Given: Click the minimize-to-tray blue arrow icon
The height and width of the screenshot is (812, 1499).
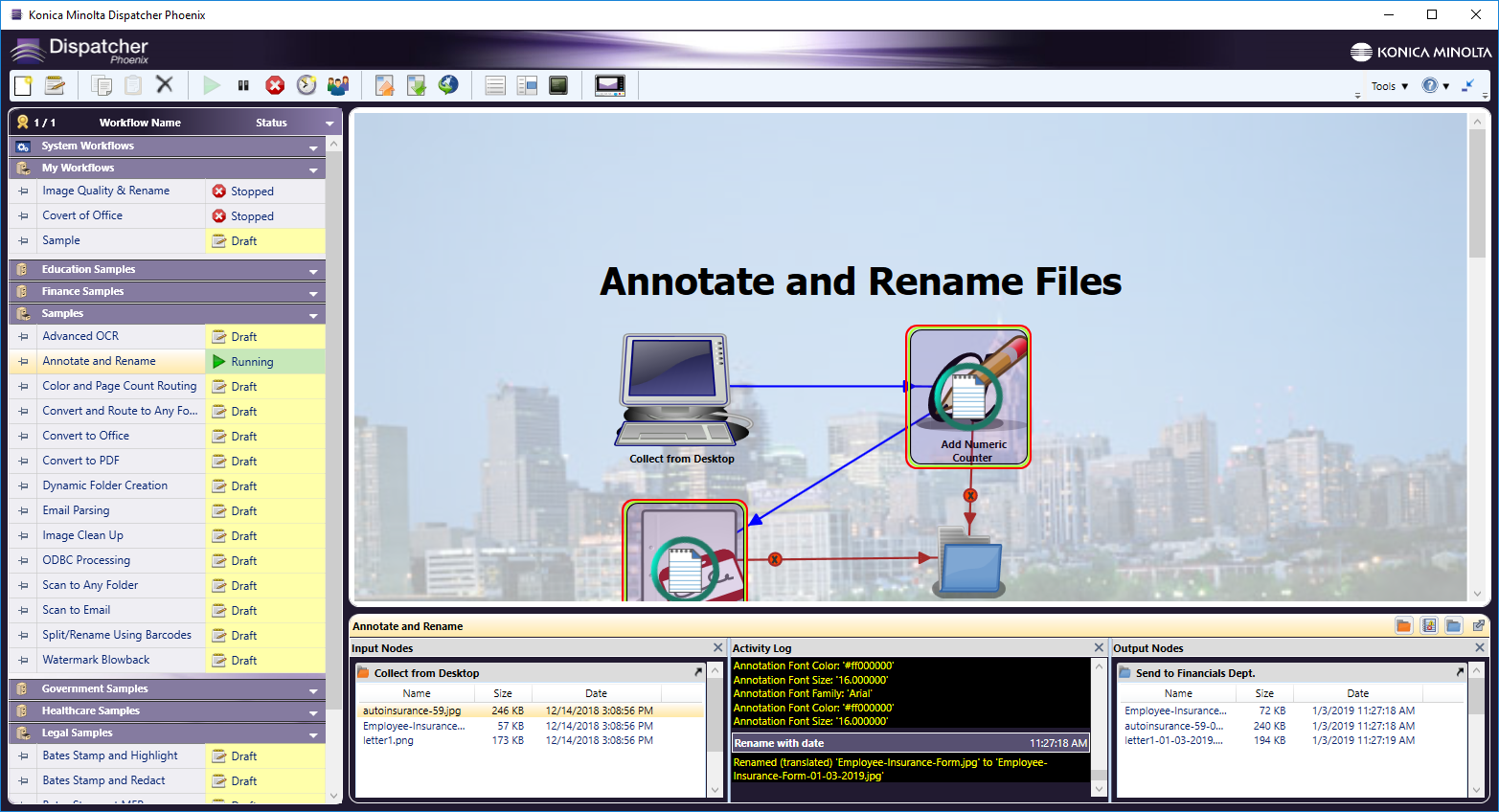Looking at the screenshot, I should coord(1467,85).
